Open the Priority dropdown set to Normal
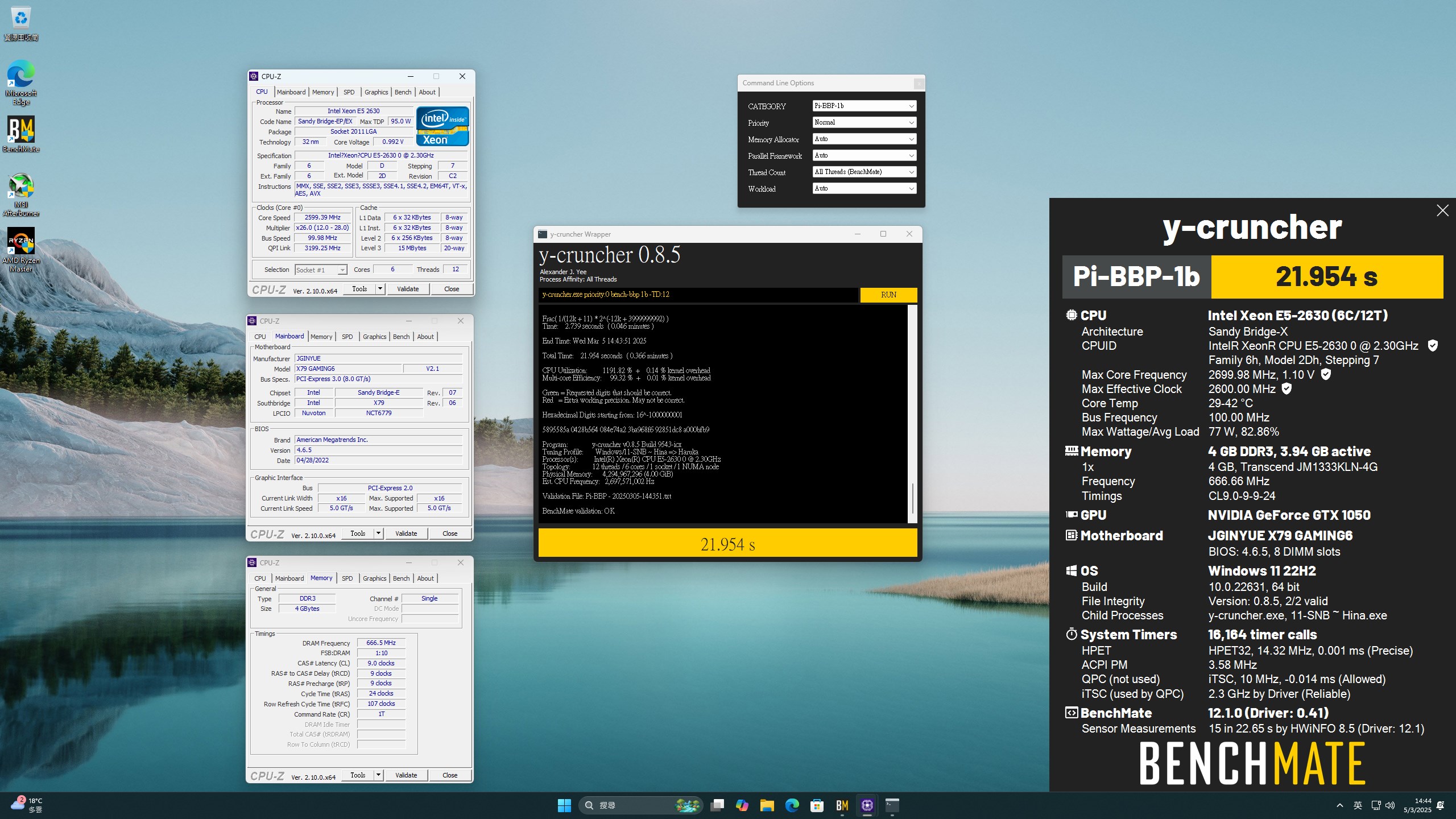1456x819 pixels. (x=864, y=122)
